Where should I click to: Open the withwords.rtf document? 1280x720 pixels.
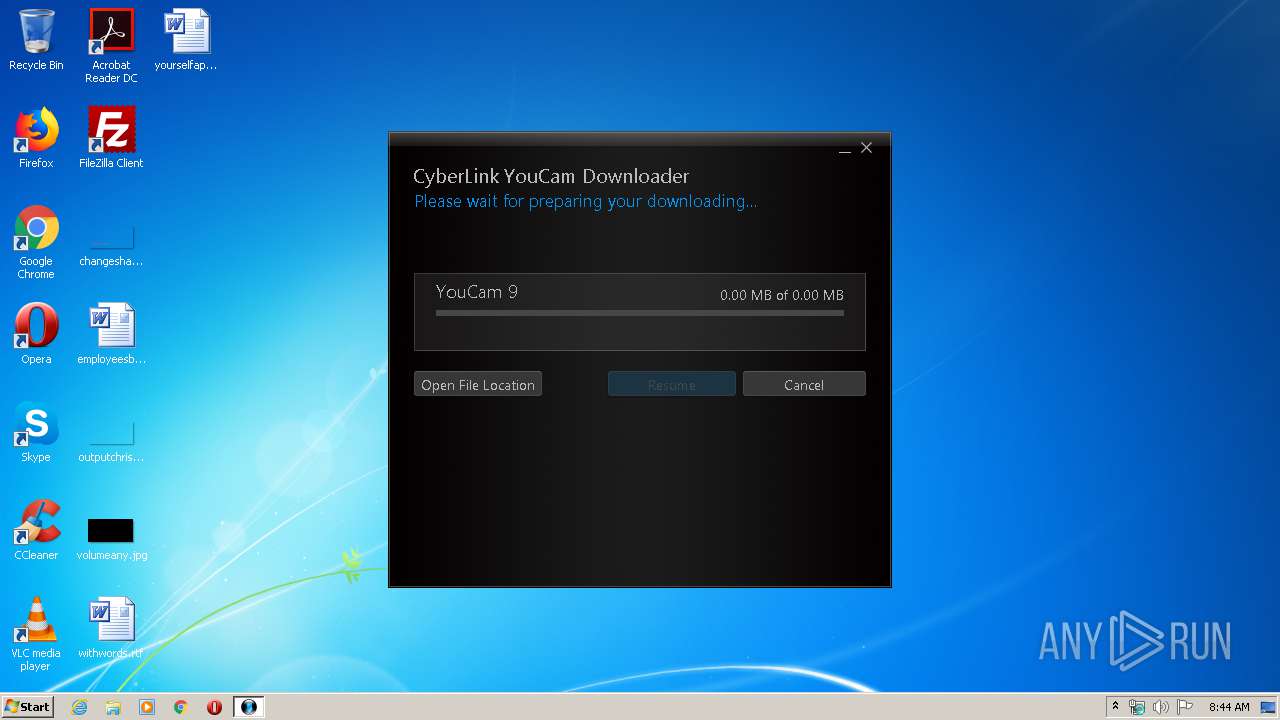tap(111, 628)
